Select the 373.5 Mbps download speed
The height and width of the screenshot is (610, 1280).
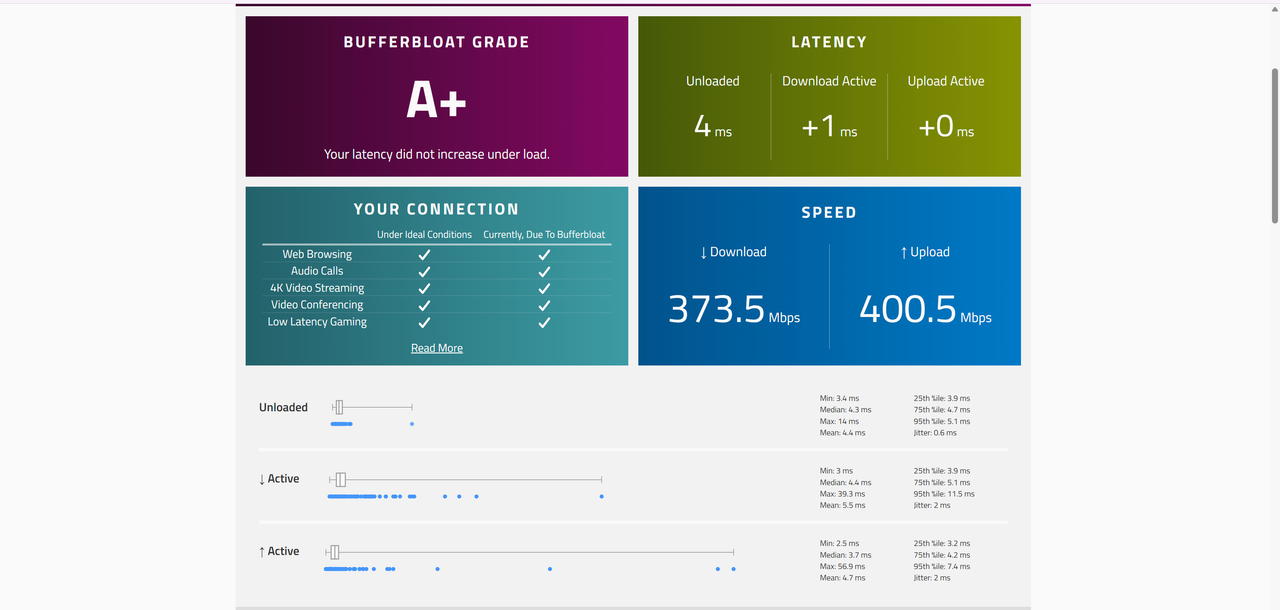[x=733, y=309]
